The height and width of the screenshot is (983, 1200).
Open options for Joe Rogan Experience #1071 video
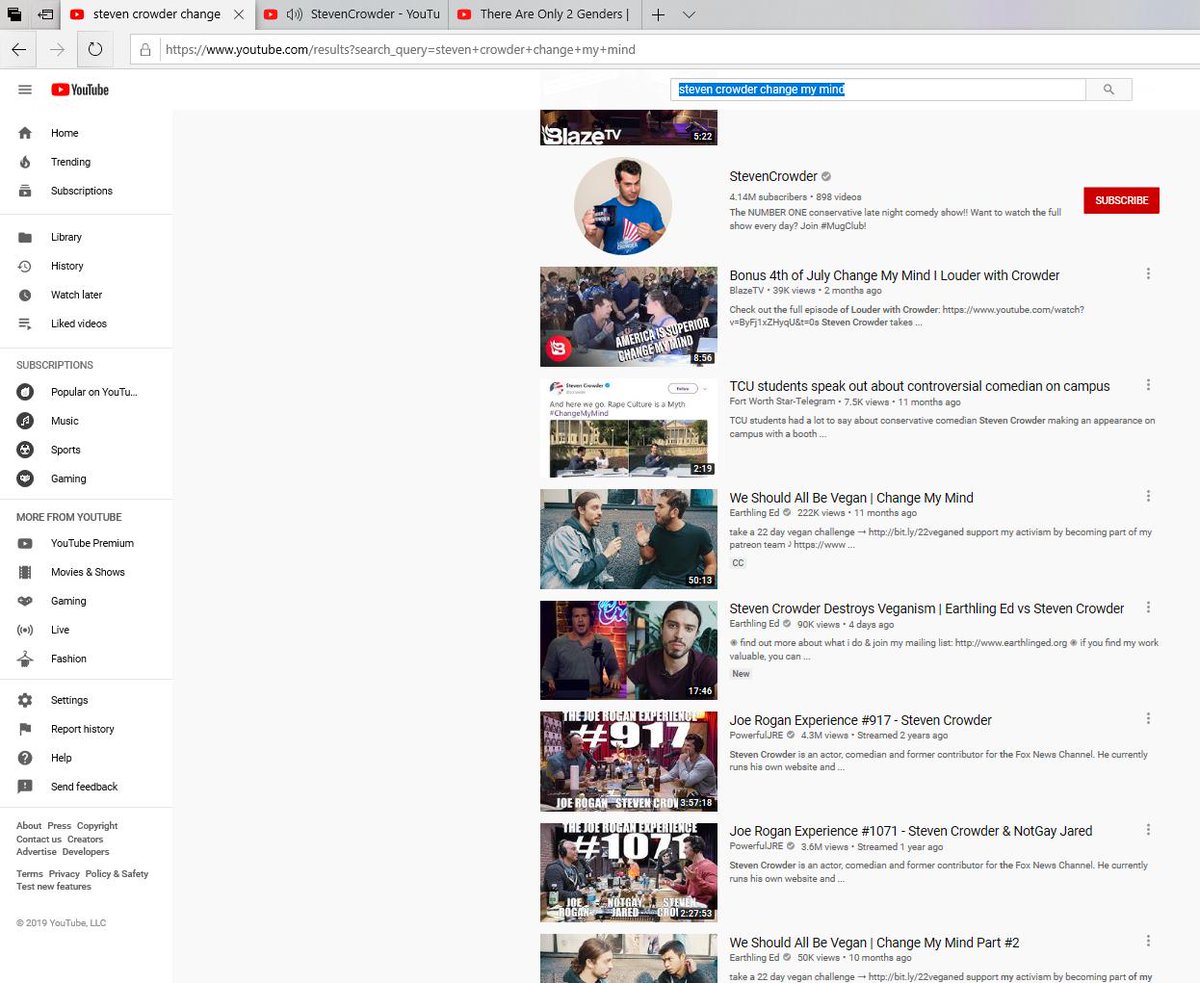tap(1148, 830)
